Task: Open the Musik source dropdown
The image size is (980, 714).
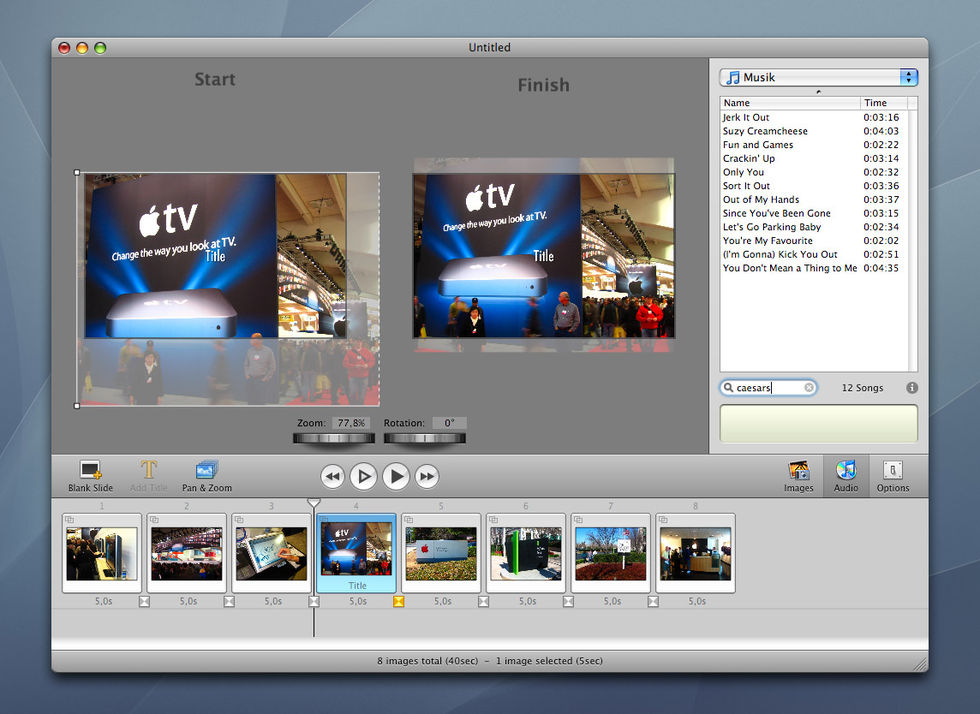Action: (818, 77)
